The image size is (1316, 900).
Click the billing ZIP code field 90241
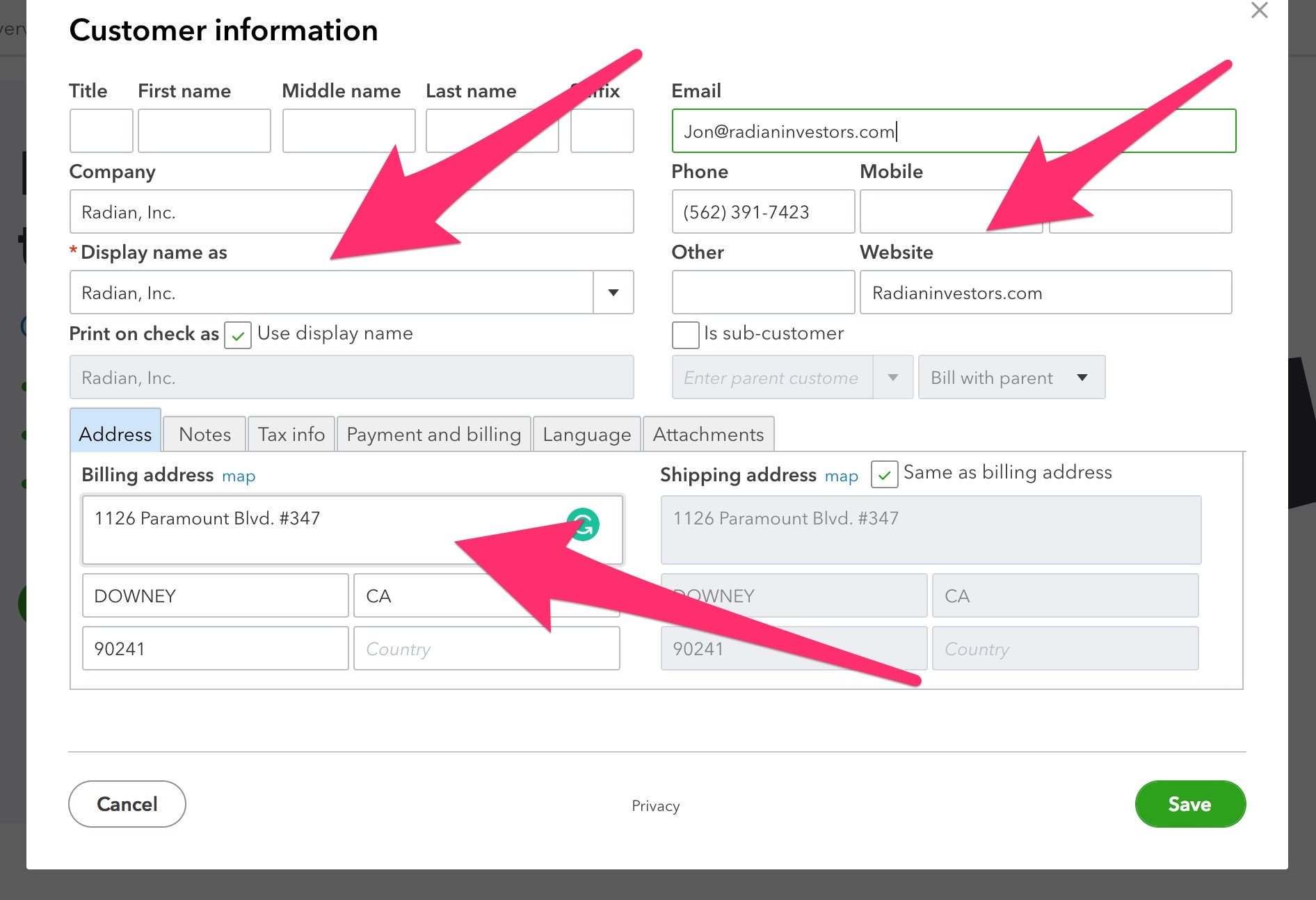pos(215,648)
